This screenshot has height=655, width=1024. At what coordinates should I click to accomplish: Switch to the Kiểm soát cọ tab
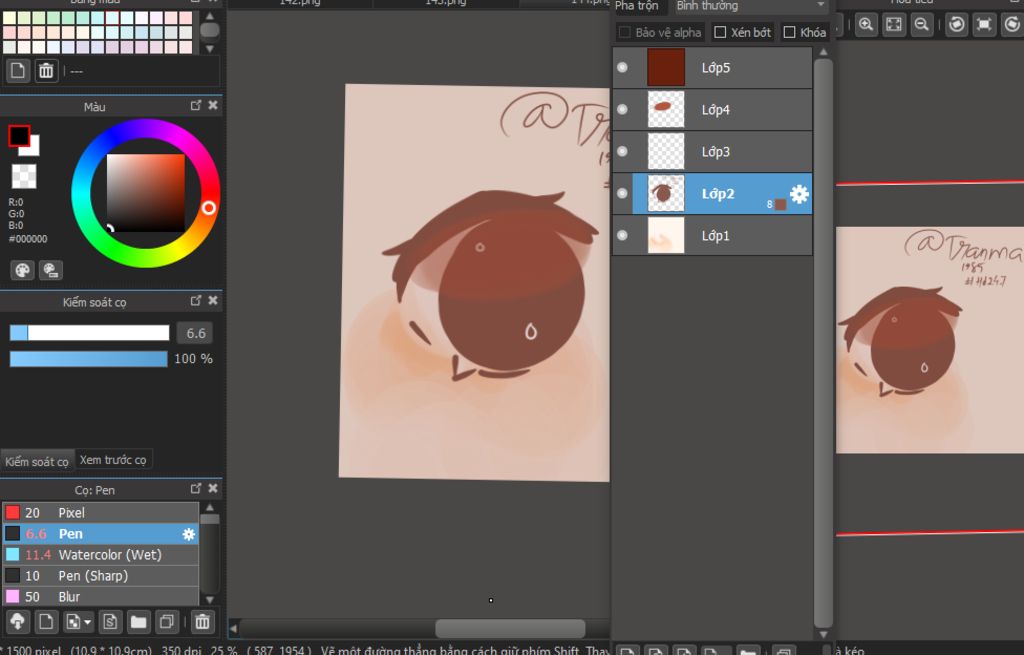click(37, 461)
